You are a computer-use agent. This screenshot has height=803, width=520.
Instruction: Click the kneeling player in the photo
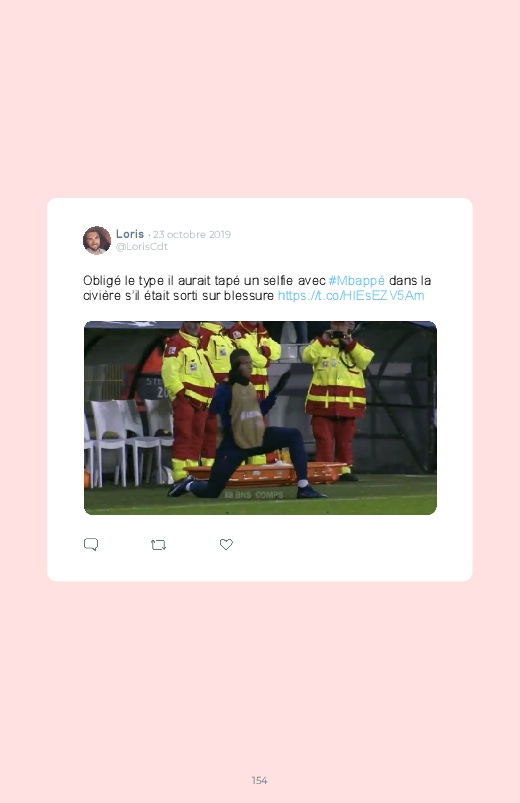pyautogui.click(x=246, y=425)
